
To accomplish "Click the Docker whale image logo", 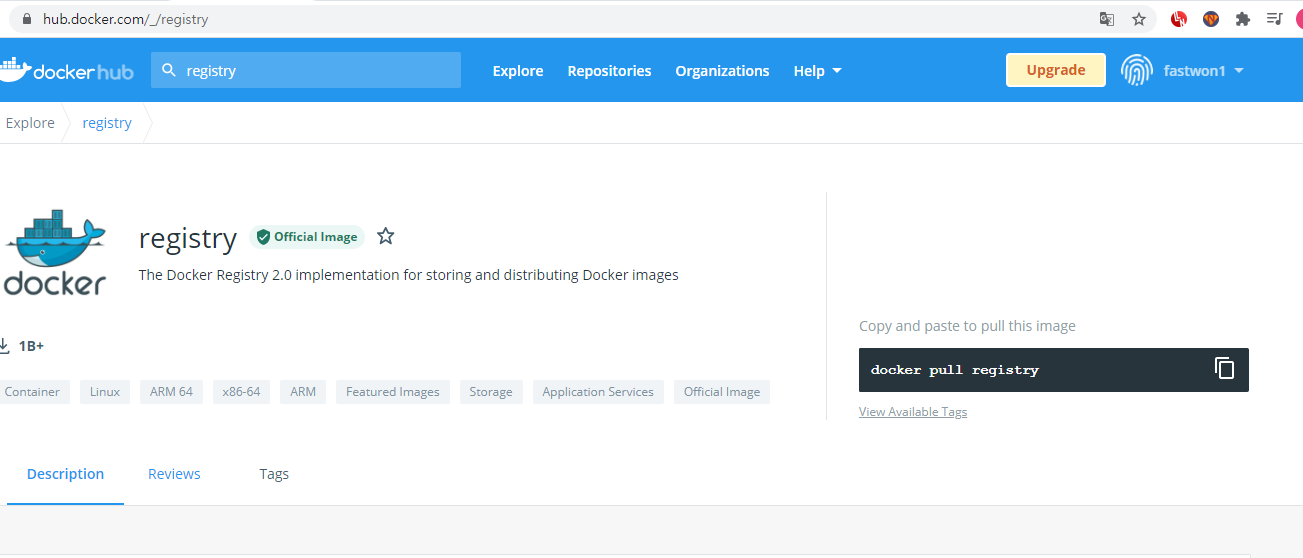I will pos(54,252).
